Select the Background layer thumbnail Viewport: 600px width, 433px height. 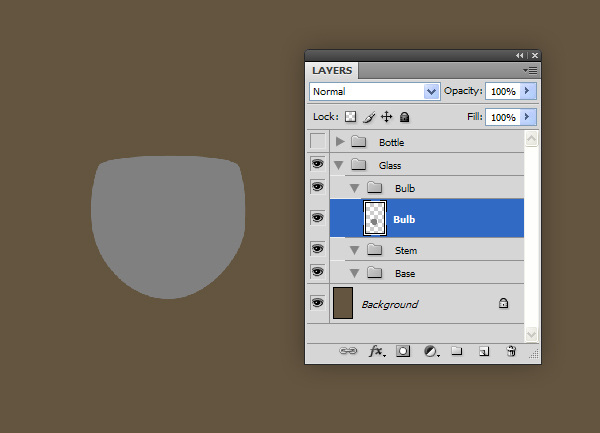coord(343,303)
